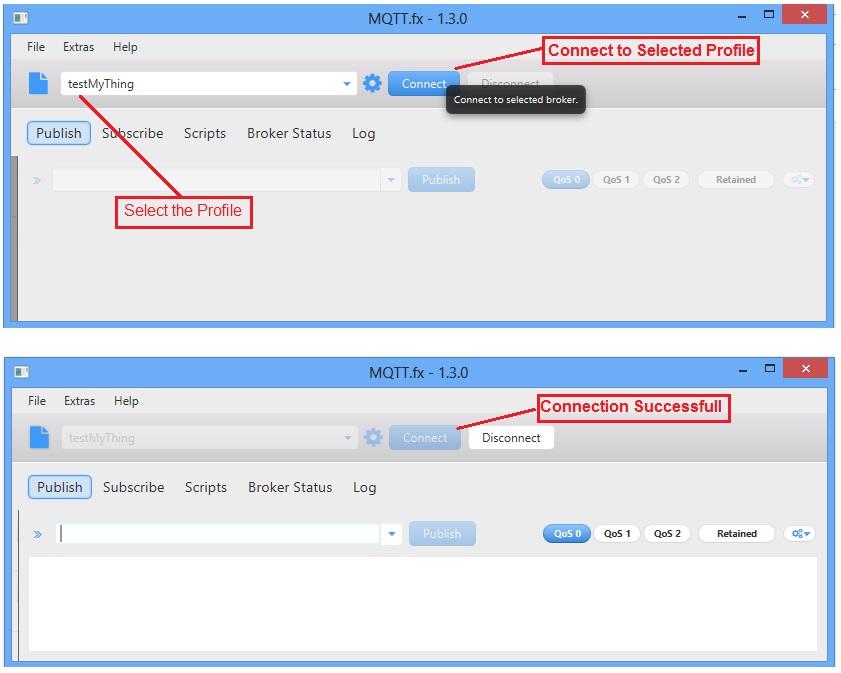Click the new file icon in bottom window
Screen dimensions: 841x673
point(39,437)
